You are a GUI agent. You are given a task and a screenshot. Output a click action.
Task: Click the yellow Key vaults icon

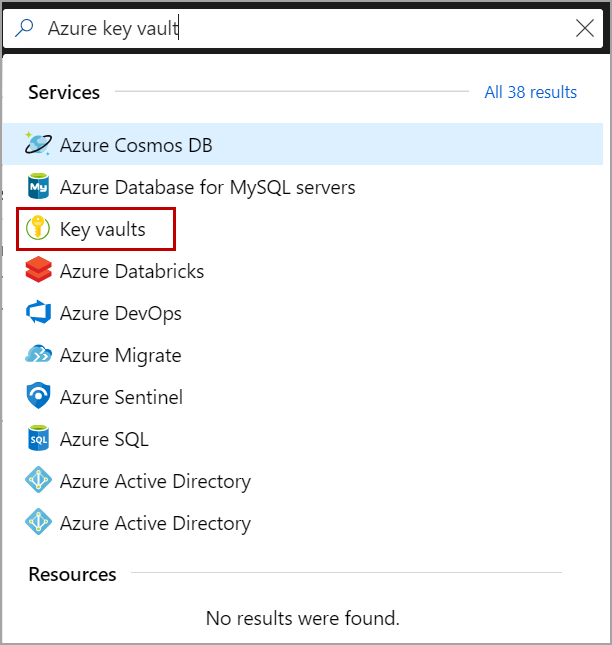[x=39, y=229]
